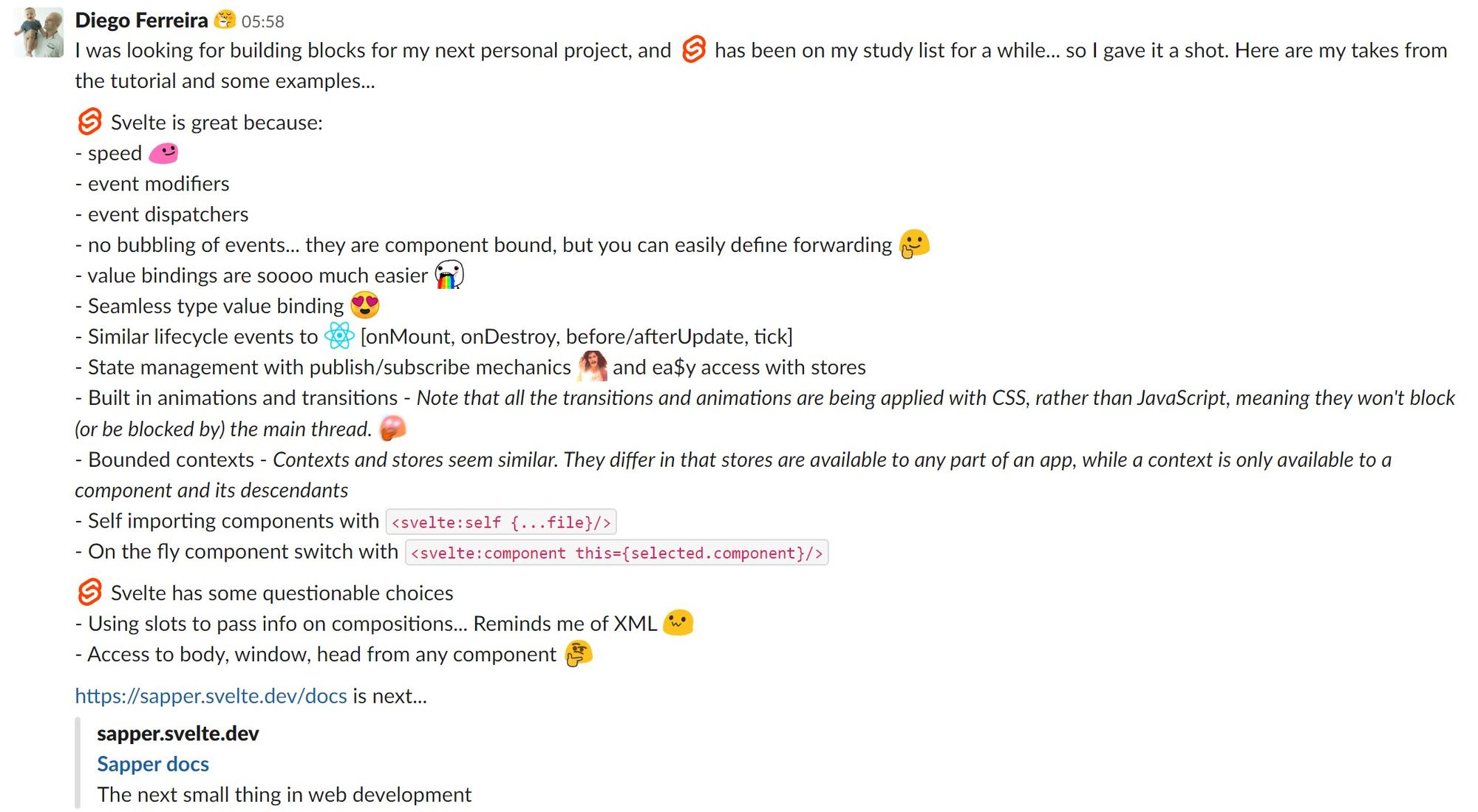Click the Svelte logo emoji in first sentence

(x=693, y=50)
